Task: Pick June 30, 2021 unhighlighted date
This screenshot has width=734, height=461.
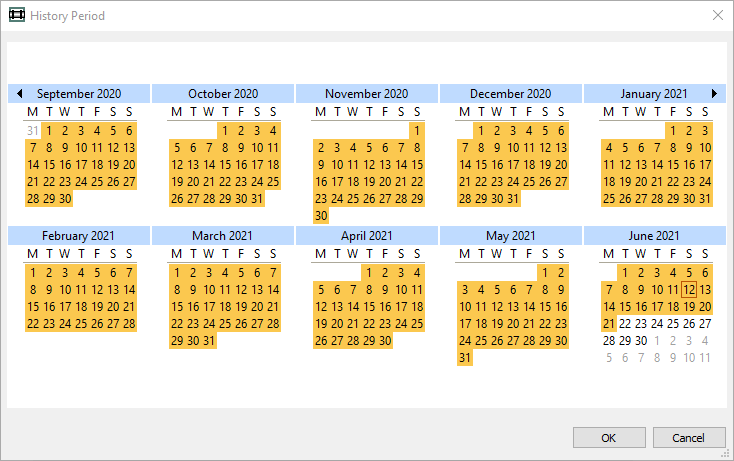Action: click(641, 341)
